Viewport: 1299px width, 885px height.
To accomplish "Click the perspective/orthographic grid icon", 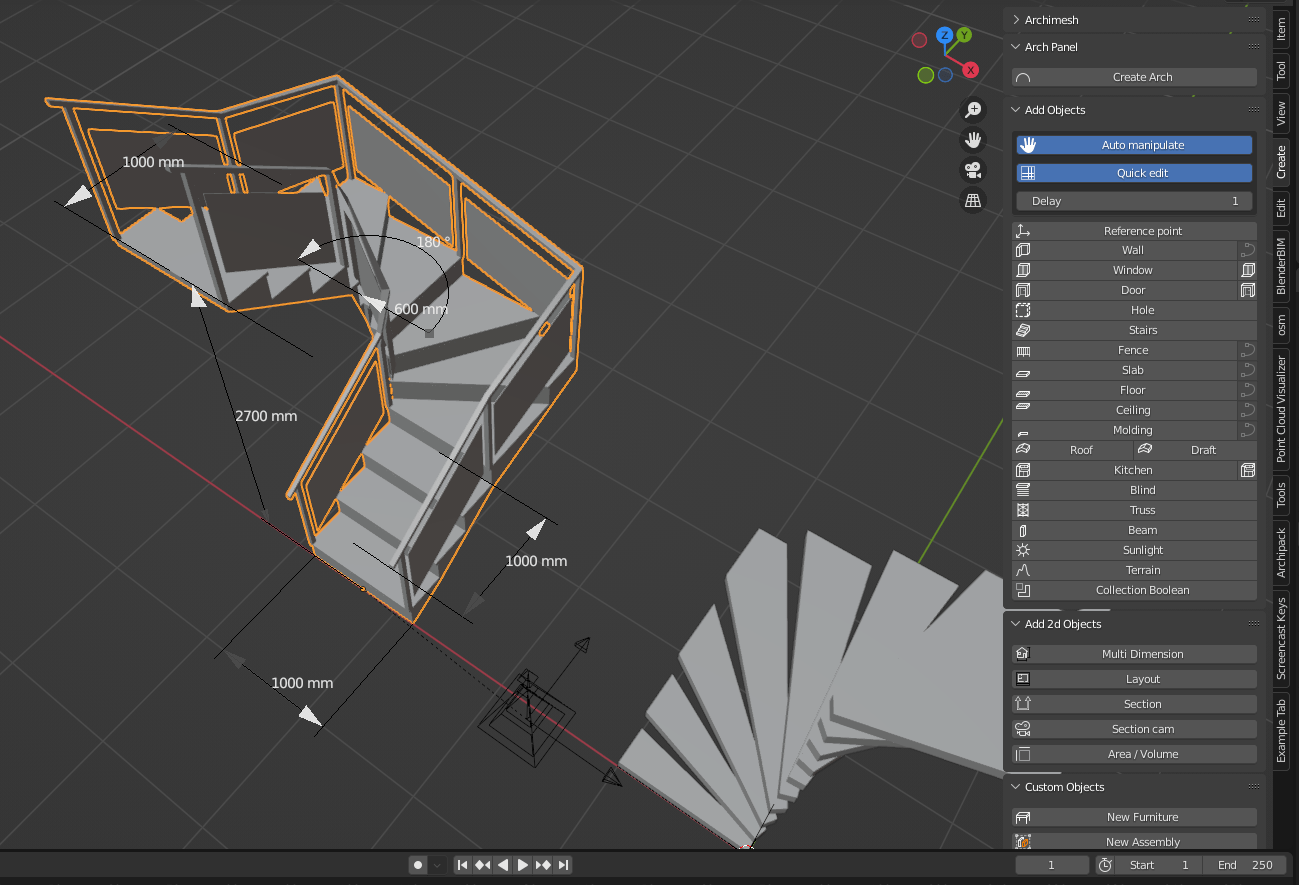I will [x=972, y=200].
